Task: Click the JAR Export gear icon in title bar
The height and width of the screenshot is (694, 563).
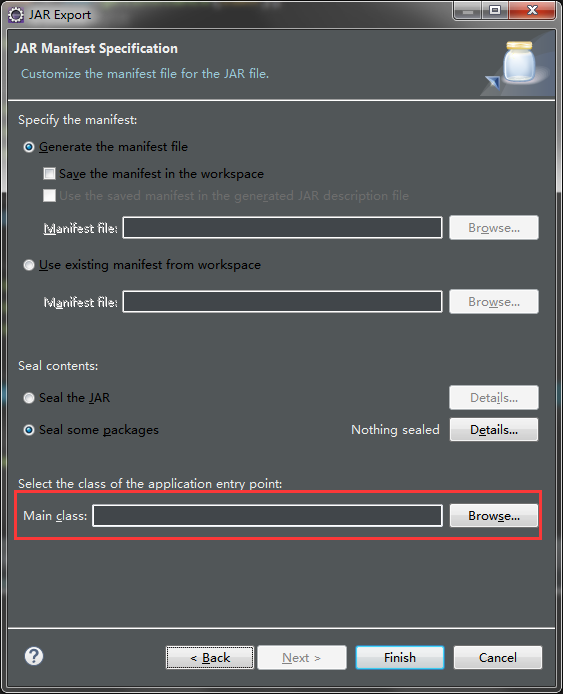Action: [x=16, y=15]
